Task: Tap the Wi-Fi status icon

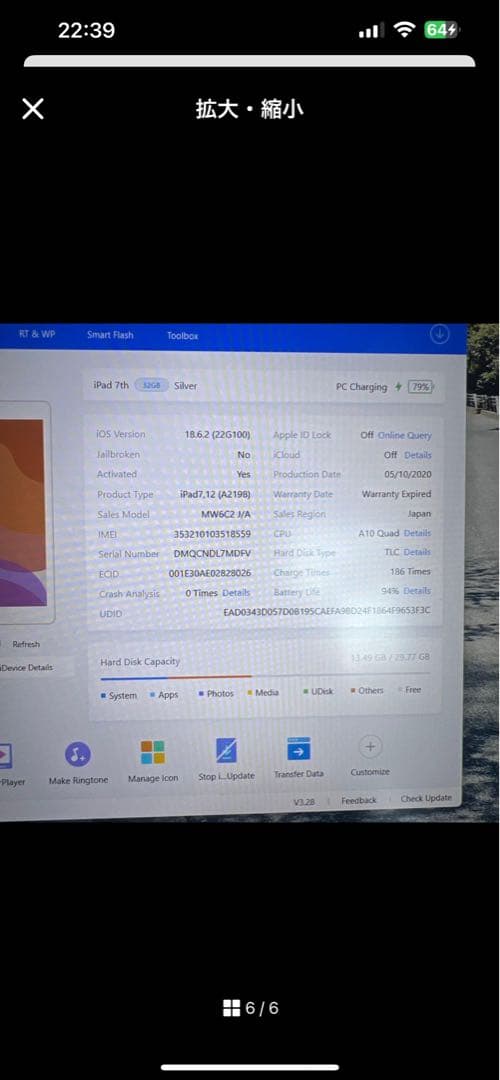Action: tap(404, 30)
